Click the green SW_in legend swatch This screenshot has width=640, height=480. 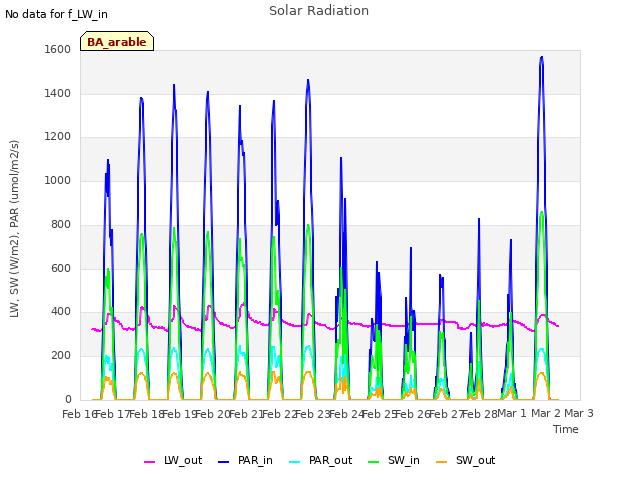point(373,462)
